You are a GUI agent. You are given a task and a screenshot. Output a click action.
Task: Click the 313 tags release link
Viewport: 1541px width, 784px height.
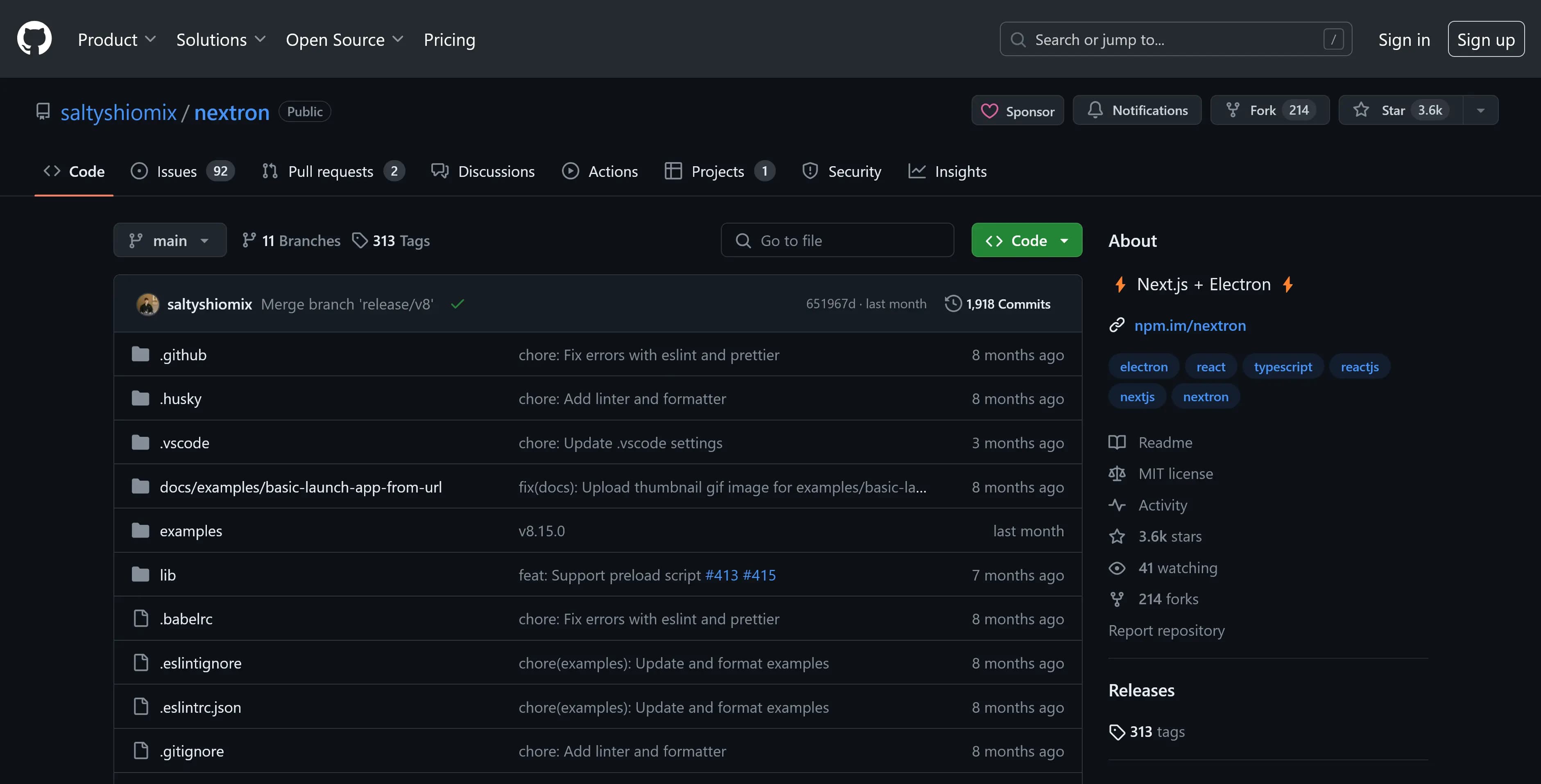click(x=1155, y=730)
